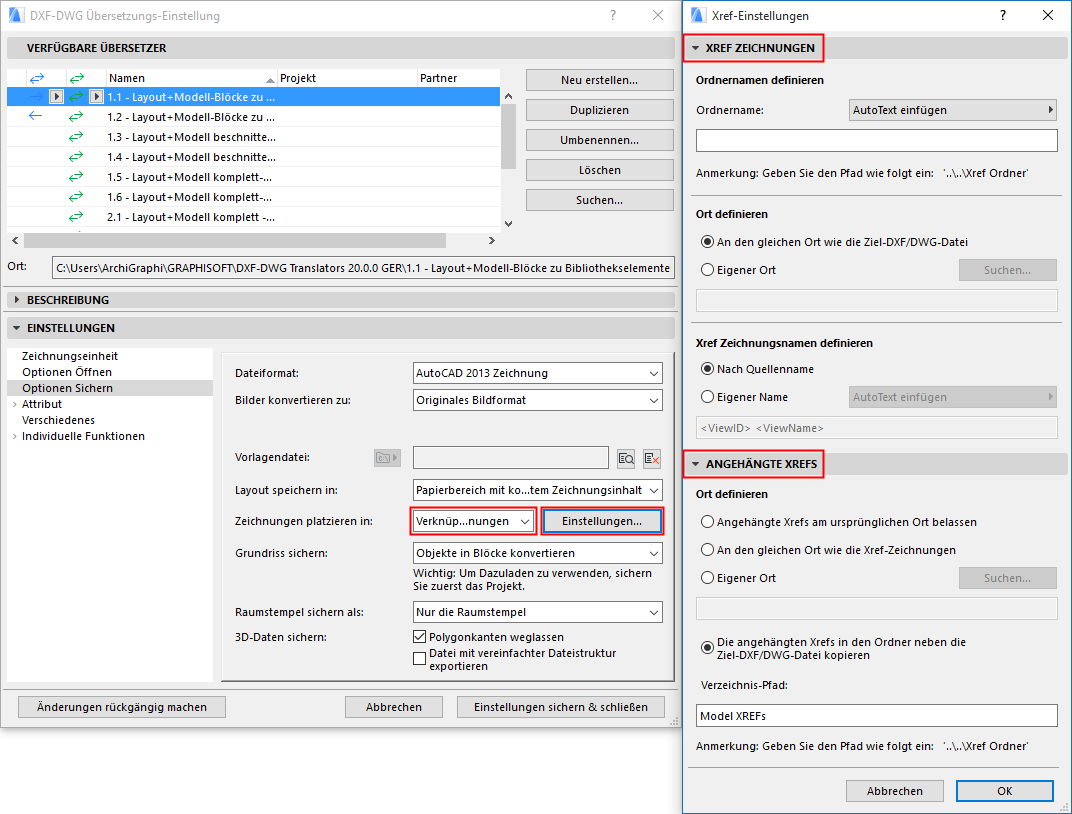The height and width of the screenshot is (814, 1072).
Task: Click the second play-arrow box in row 1.1
Action: pyautogui.click(x=96, y=97)
